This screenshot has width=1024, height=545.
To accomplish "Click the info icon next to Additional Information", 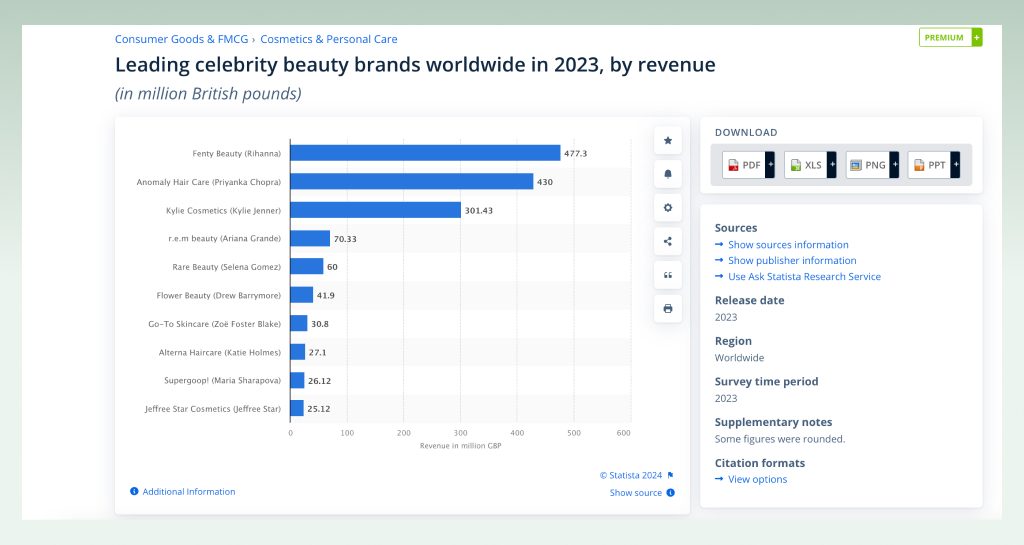I will click(x=134, y=491).
